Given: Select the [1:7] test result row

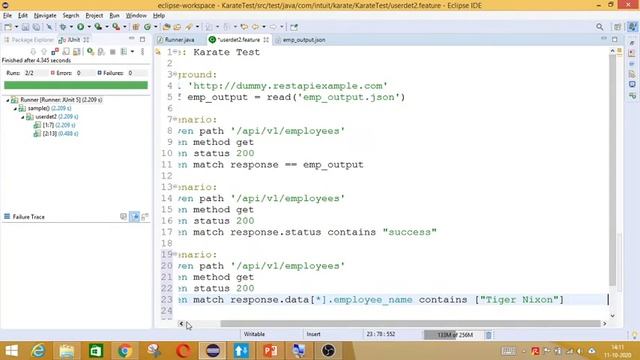Looking at the screenshot, I should pos(55,125).
